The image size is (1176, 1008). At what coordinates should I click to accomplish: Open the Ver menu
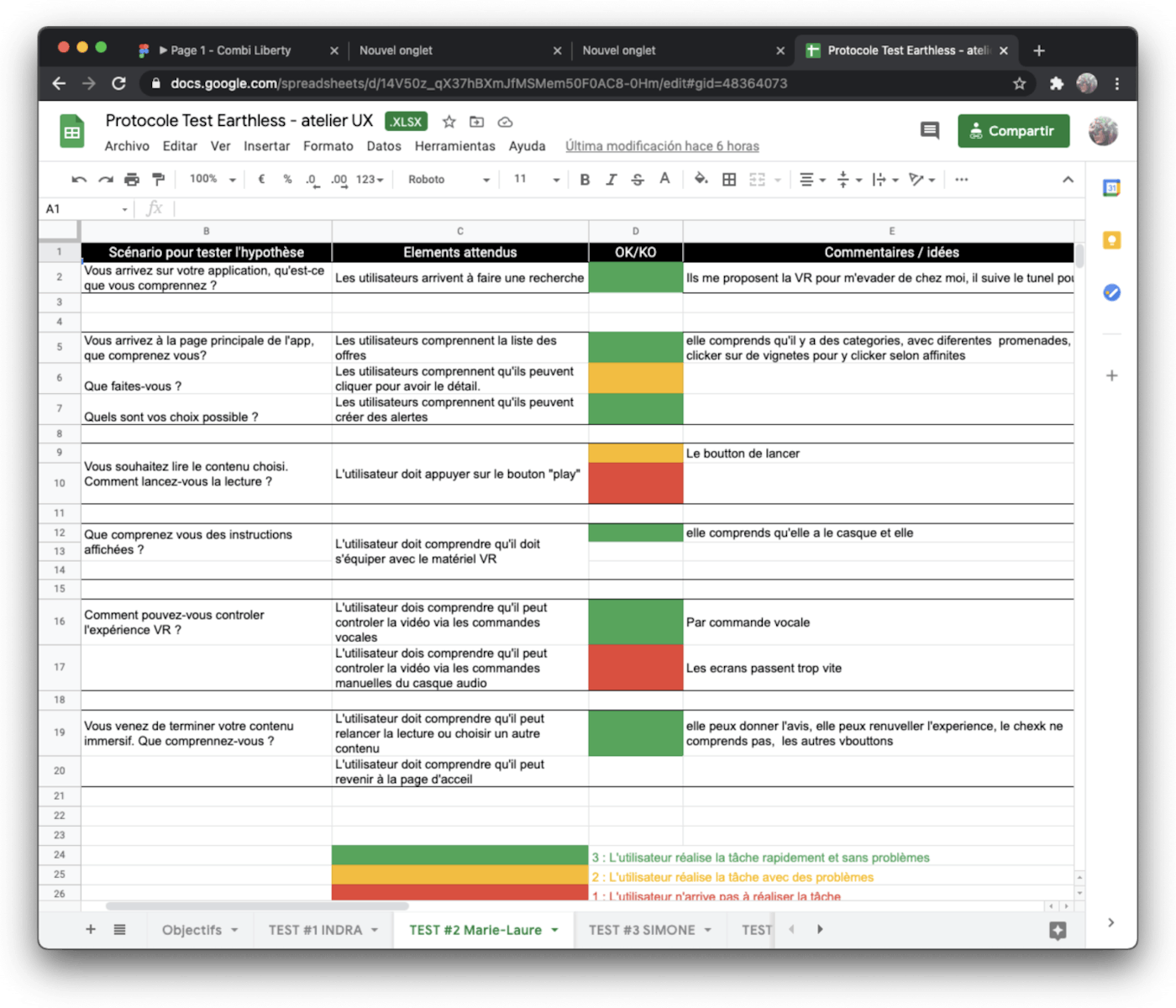[x=220, y=146]
